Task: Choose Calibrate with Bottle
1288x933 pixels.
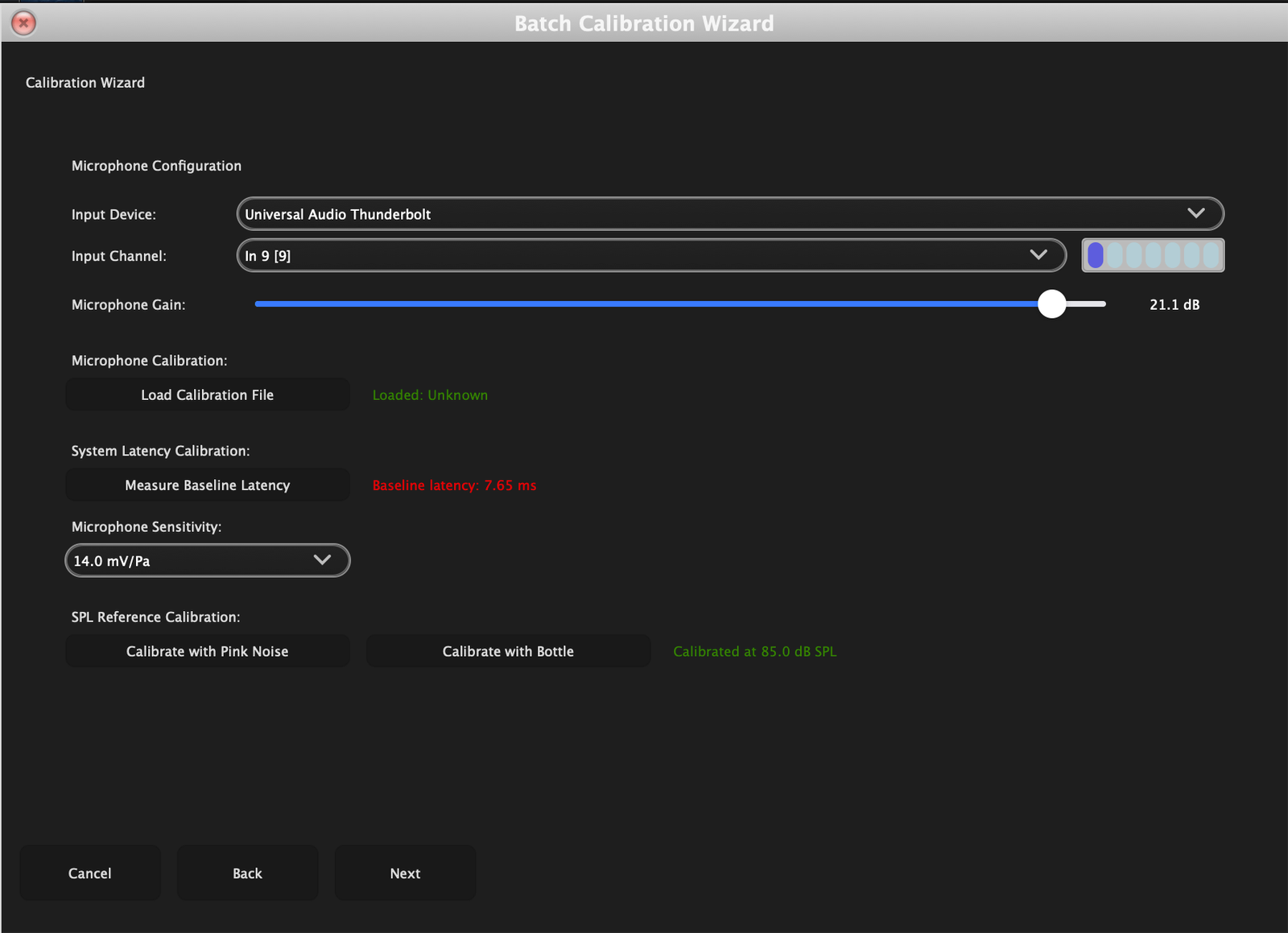Action: pyautogui.click(x=508, y=651)
